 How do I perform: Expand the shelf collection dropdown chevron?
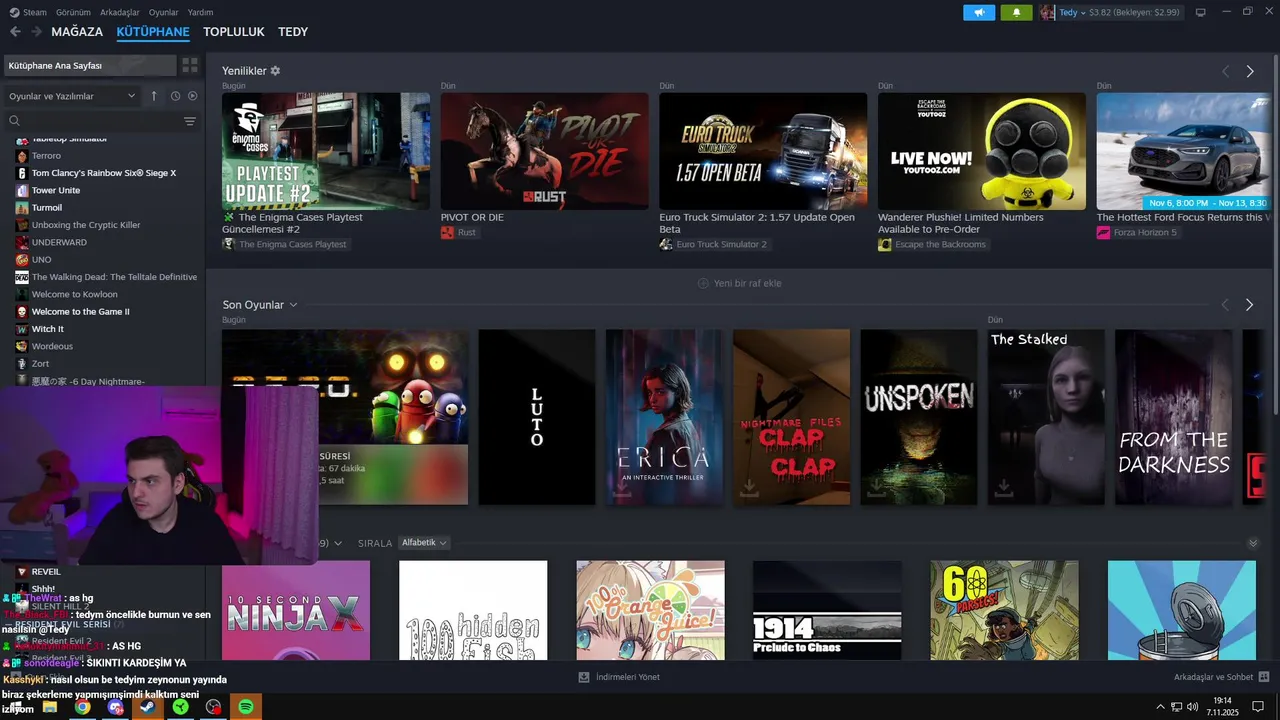click(x=338, y=543)
